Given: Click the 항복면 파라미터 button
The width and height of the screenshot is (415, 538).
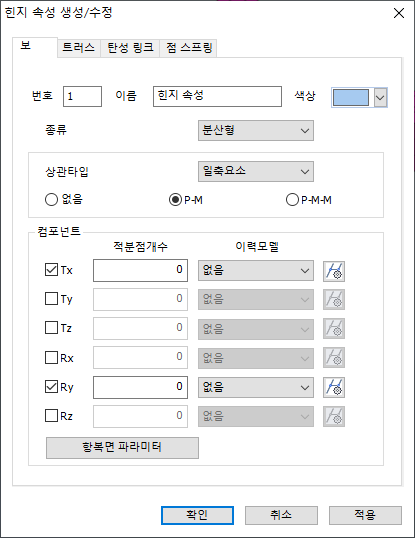Looking at the screenshot, I should pyautogui.click(x=122, y=447).
